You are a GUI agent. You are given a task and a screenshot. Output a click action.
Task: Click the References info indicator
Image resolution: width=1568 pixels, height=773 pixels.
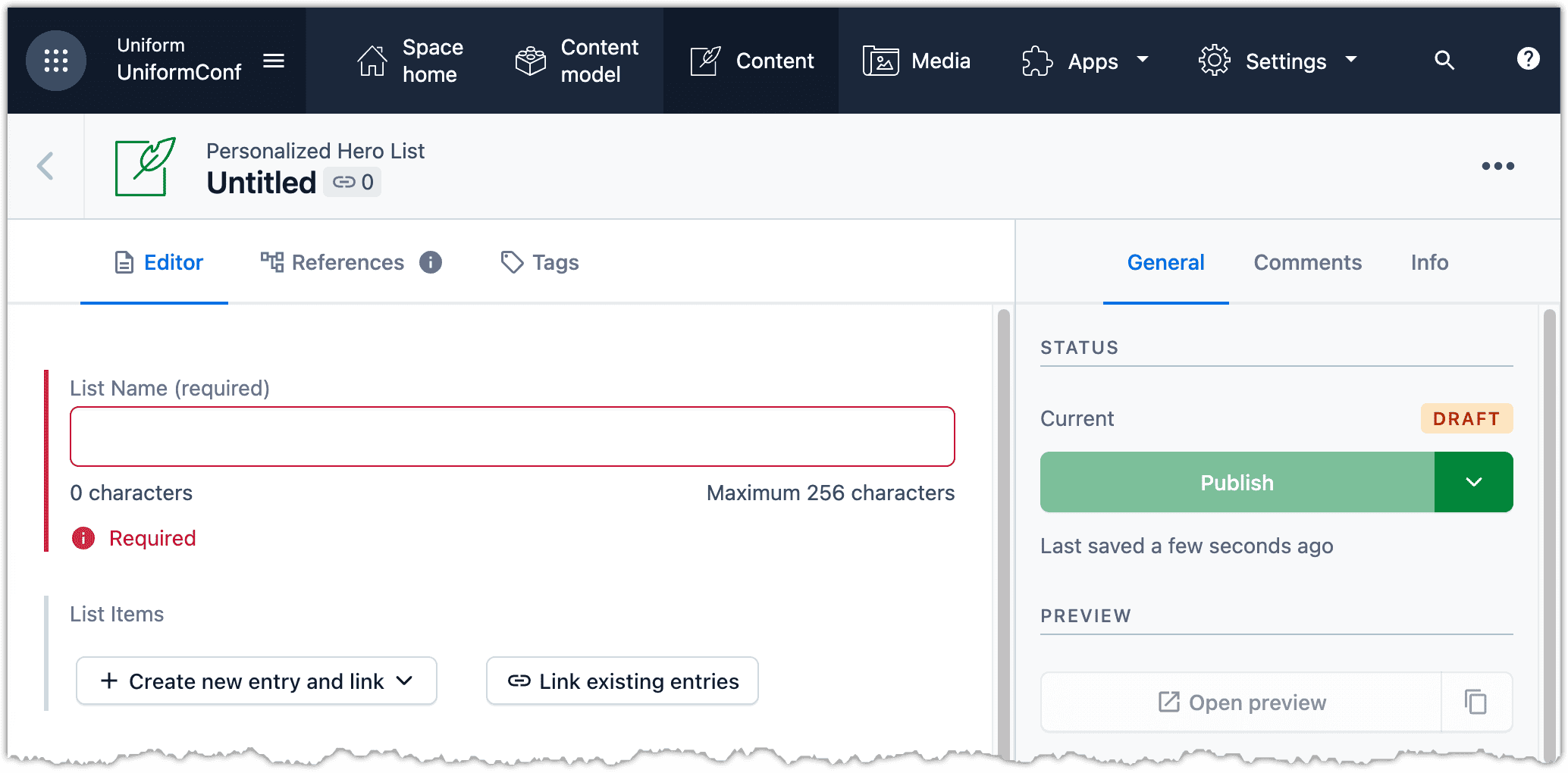[x=431, y=262]
